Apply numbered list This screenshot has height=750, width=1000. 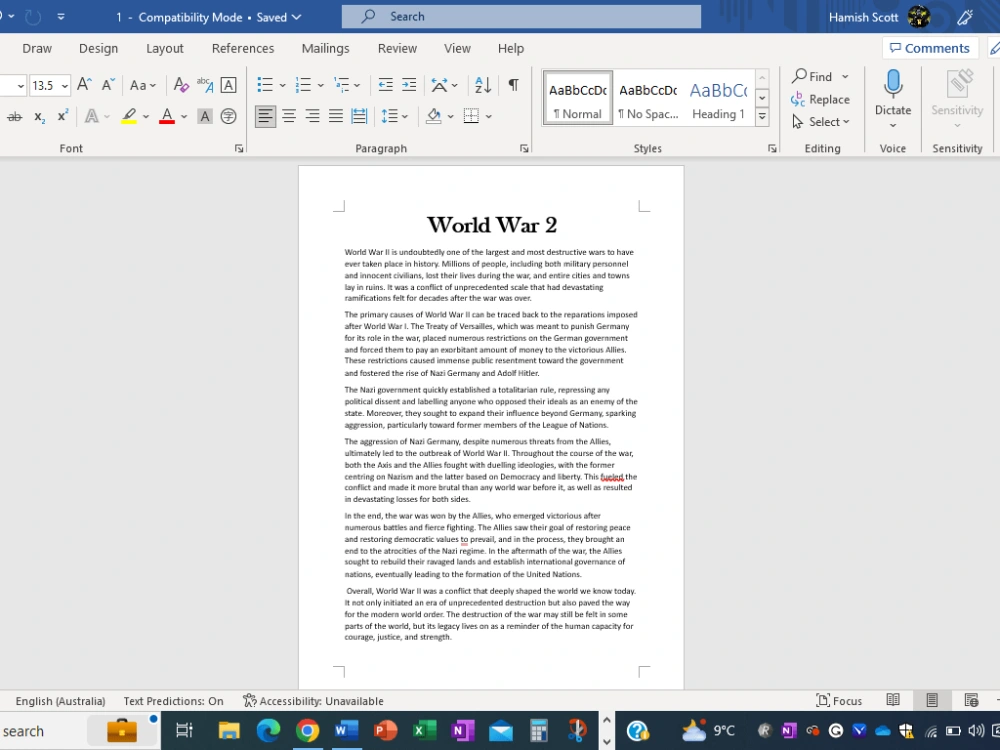pos(303,85)
